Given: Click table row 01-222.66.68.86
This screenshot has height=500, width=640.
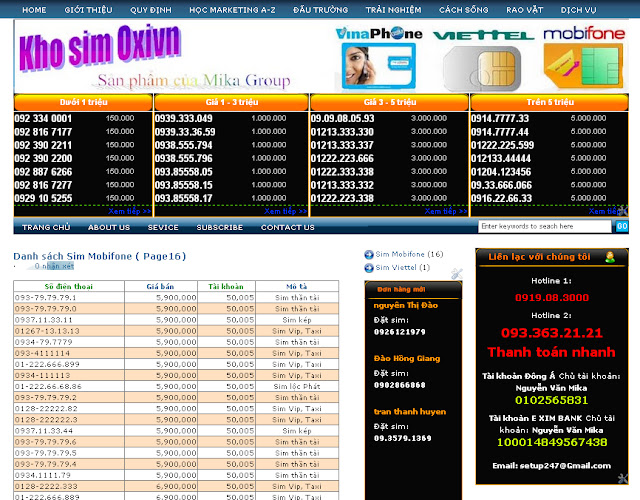Looking at the screenshot, I should [176, 386].
